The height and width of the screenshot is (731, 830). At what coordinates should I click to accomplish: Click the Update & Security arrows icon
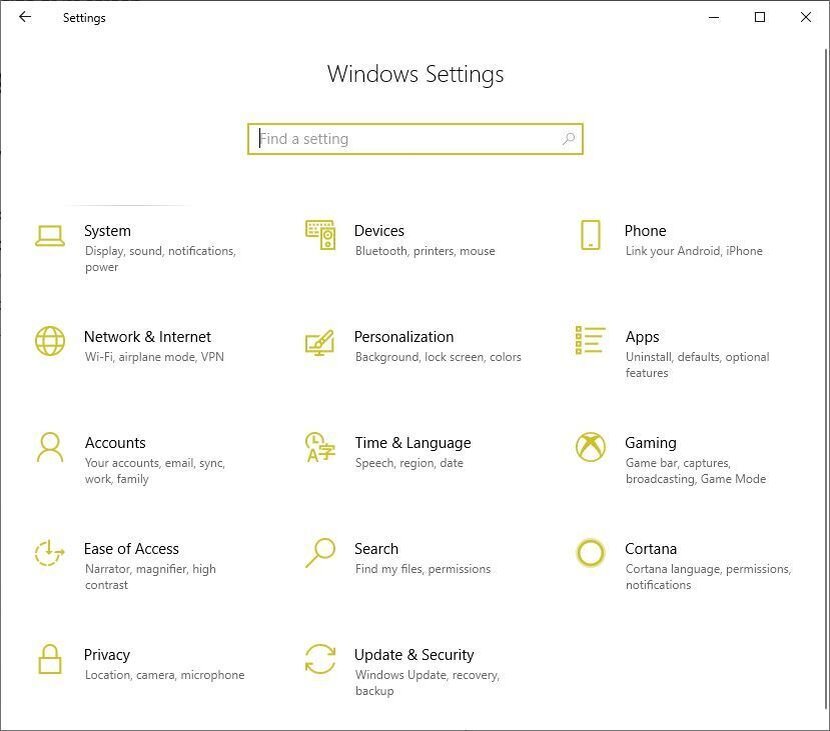click(320, 659)
